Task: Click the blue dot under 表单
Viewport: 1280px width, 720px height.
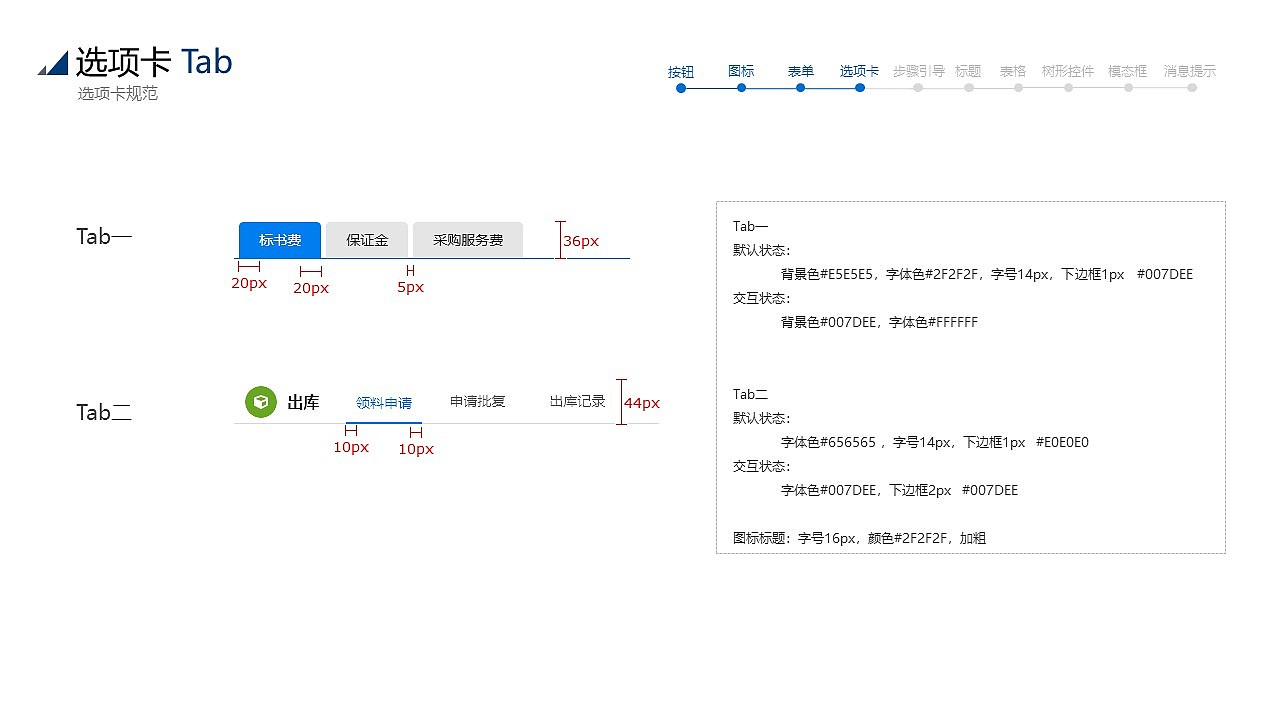Action: [800, 89]
